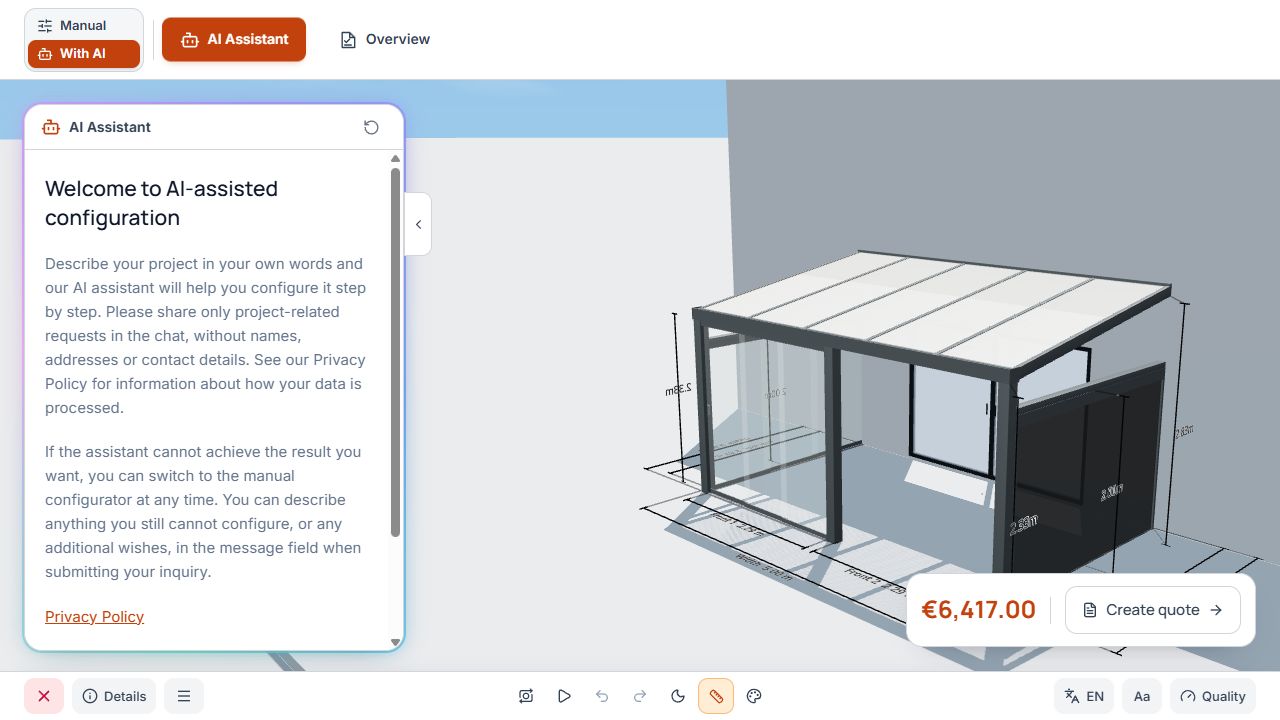Click the scrollbar down arrow in chat
The height and width of the screenshot is (720, 1280).
tap(395, 642)
